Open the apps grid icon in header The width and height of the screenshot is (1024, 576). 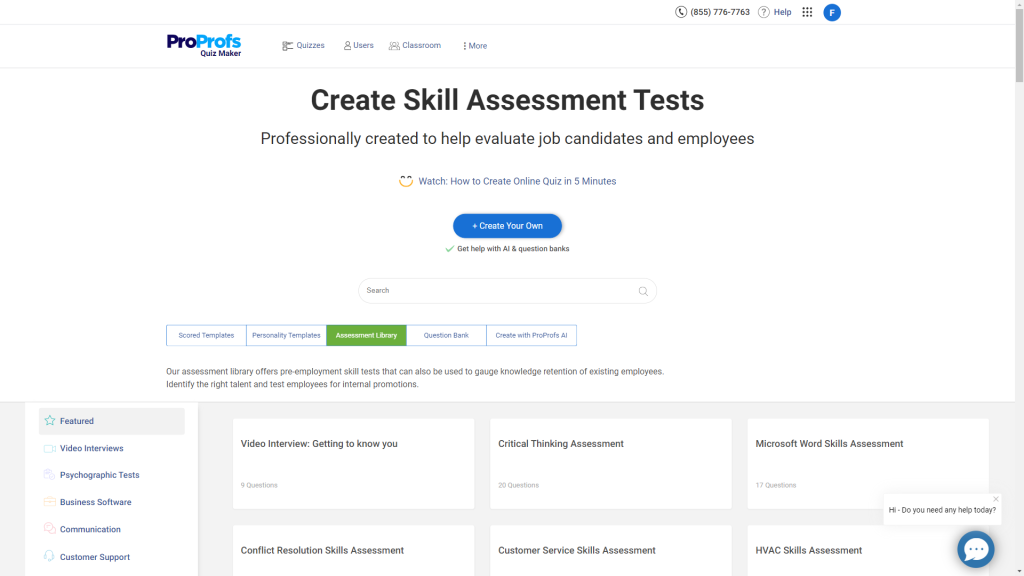click(x=807, y=12)
